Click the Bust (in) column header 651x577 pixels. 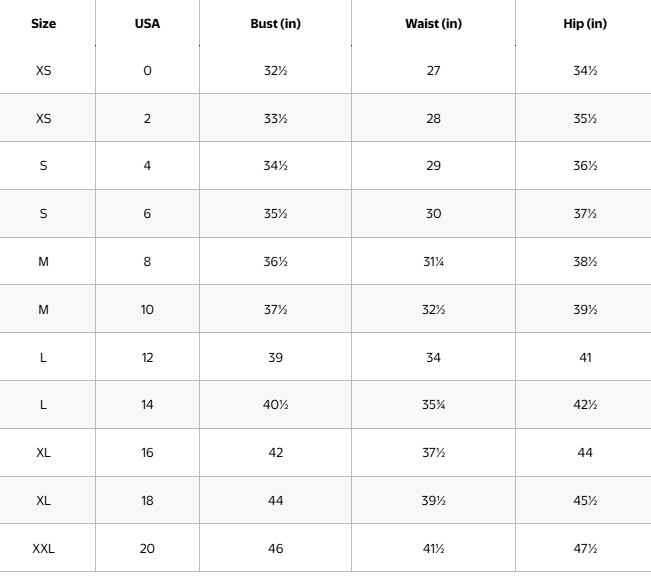[x=275, y=24]
